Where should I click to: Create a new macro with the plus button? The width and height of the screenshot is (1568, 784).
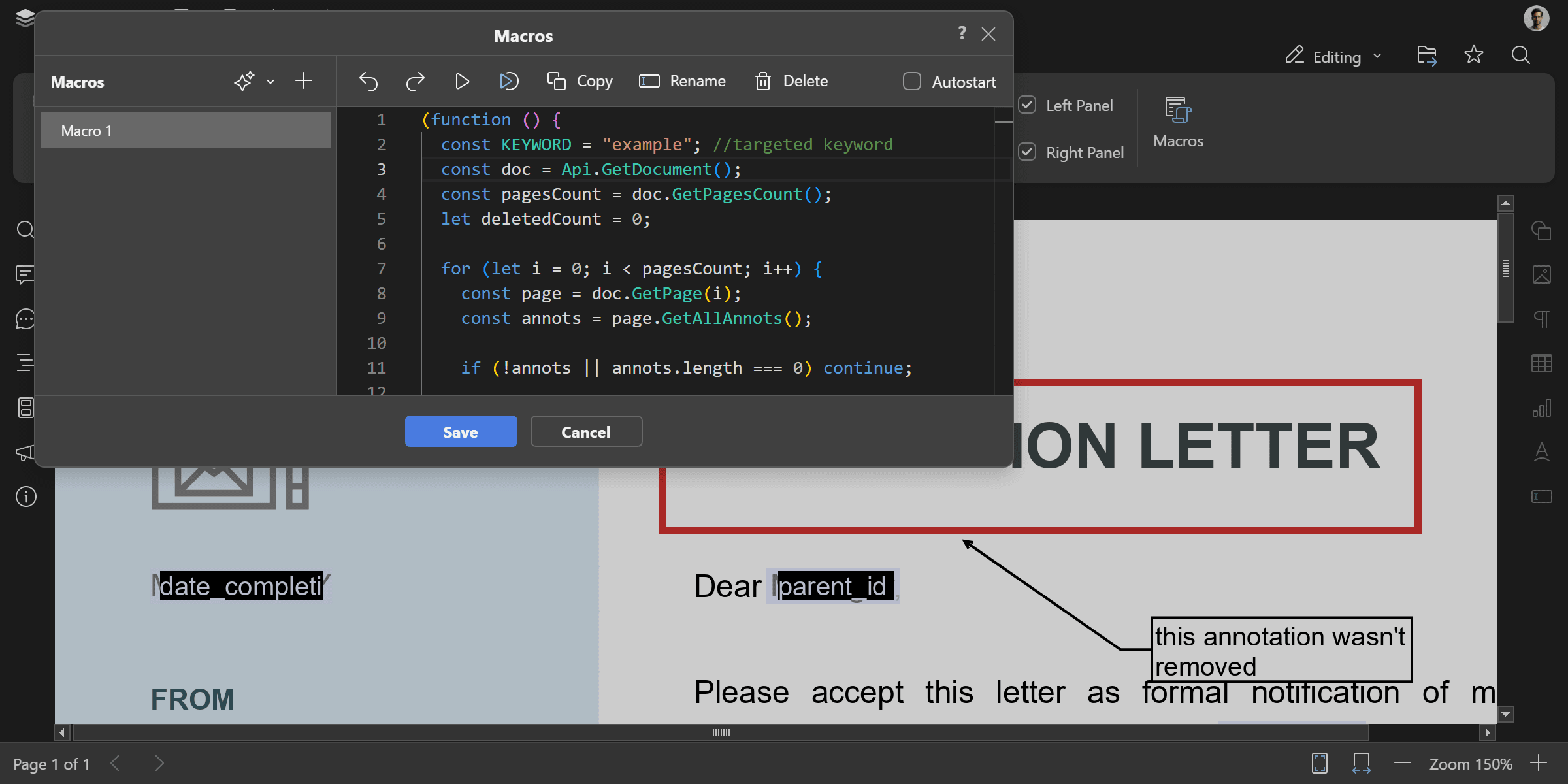pyautogui.click(x=303, y=80)
